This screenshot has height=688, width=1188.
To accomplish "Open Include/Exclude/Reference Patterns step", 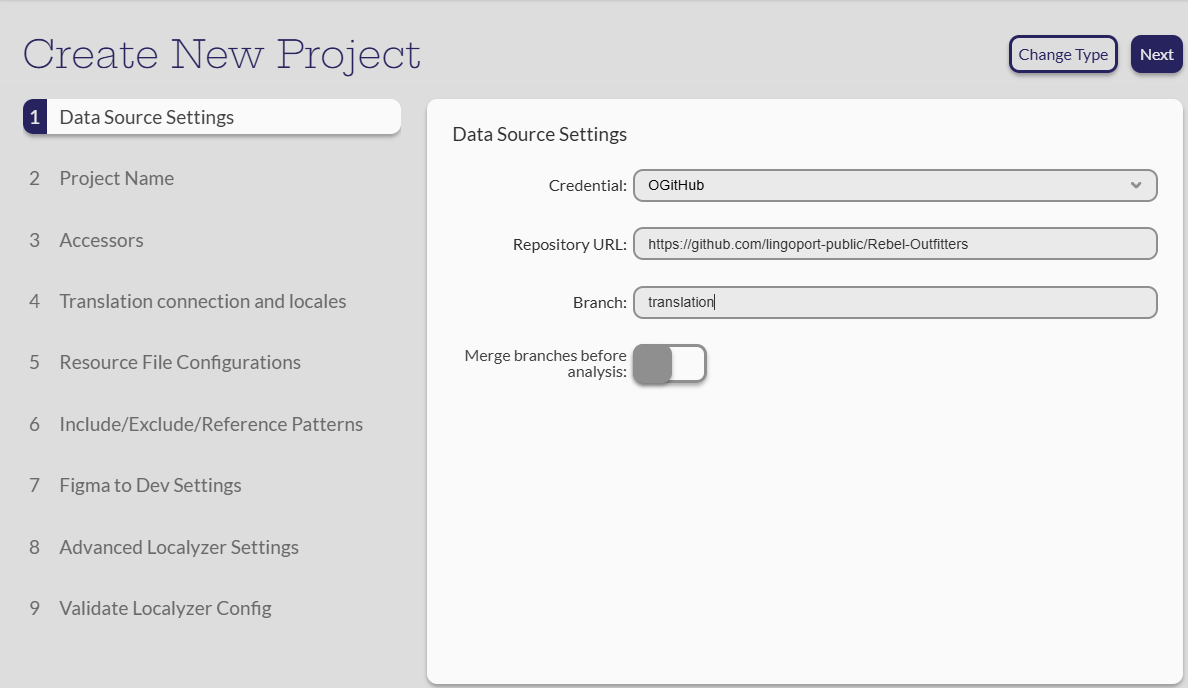I will [x=211, y=425].
